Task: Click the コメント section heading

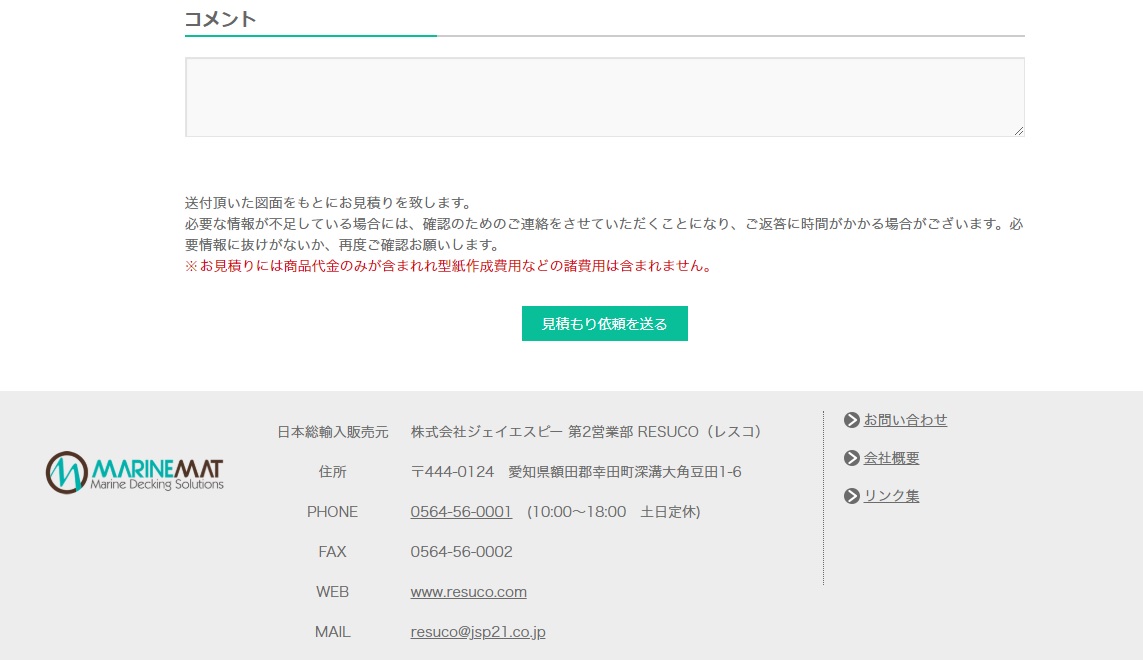Action: click(x=221, y=19)
